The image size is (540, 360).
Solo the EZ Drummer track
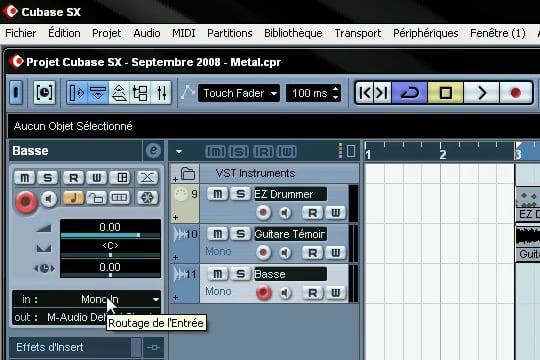tap(240, 194)
